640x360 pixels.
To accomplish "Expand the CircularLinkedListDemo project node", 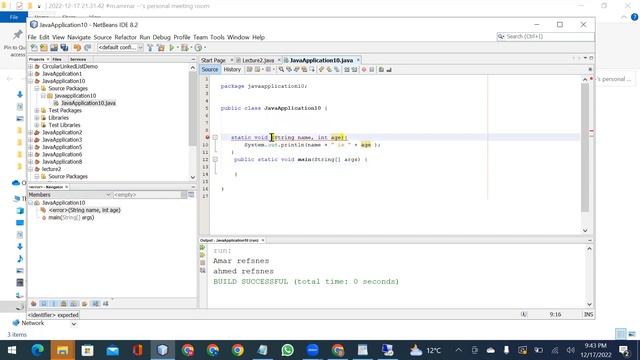I will pyautogui.click(x=31, y=67).
